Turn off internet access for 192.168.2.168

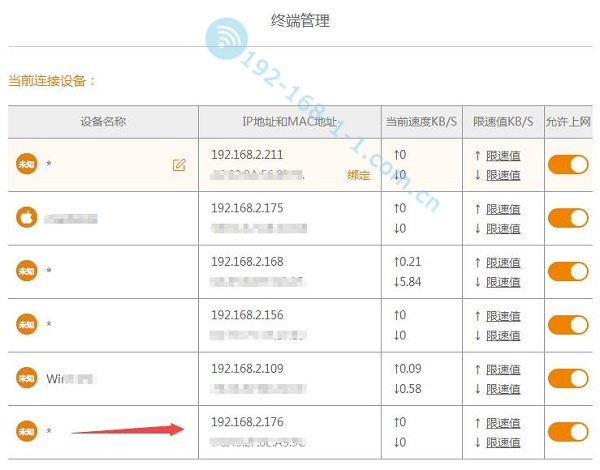coord(568,272)
